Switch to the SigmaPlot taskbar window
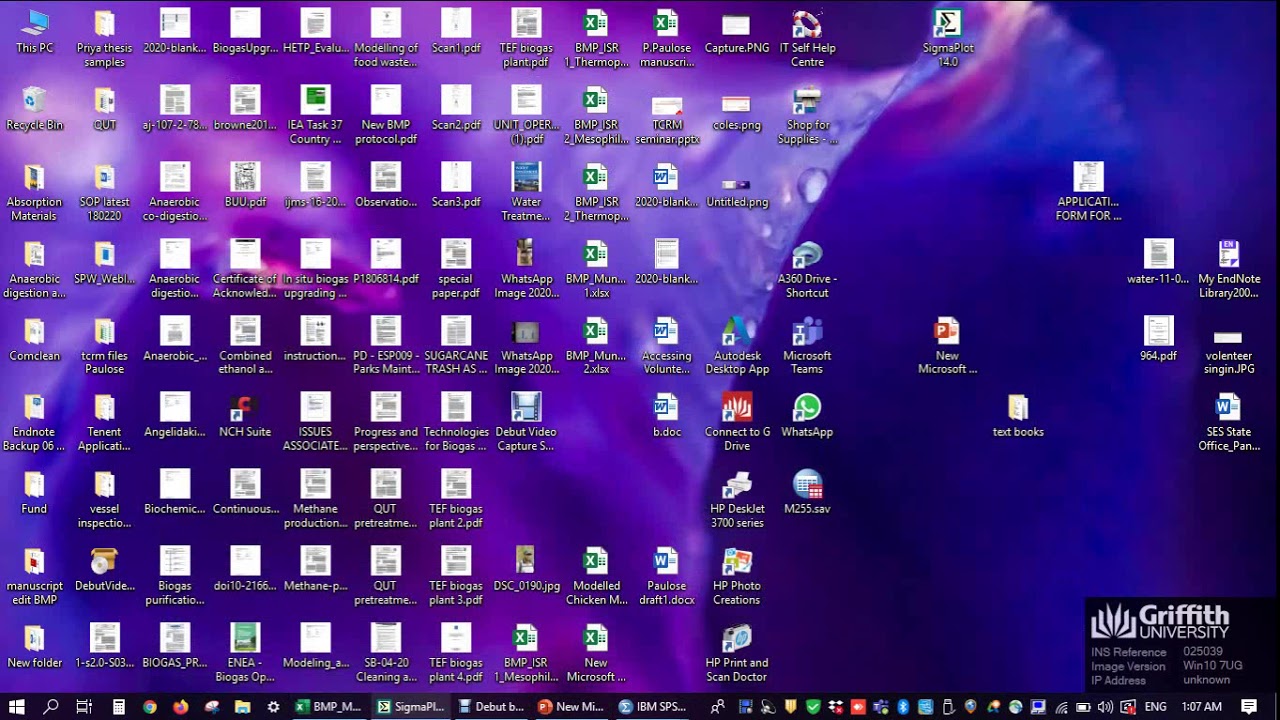 point(410,706)
